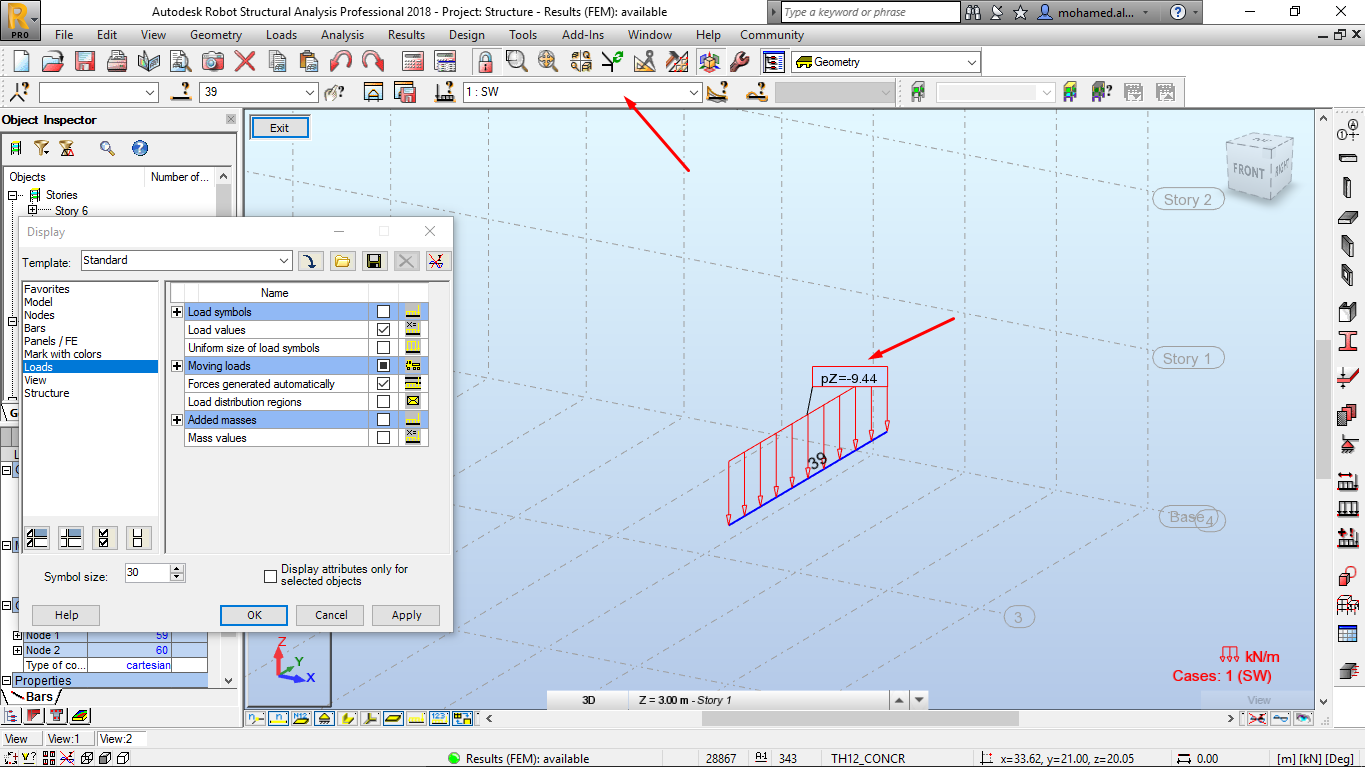This screenshot has width=1365, height=767.
Task: Check Display attributes only for selected objects
Action: (x=270, y=576)
